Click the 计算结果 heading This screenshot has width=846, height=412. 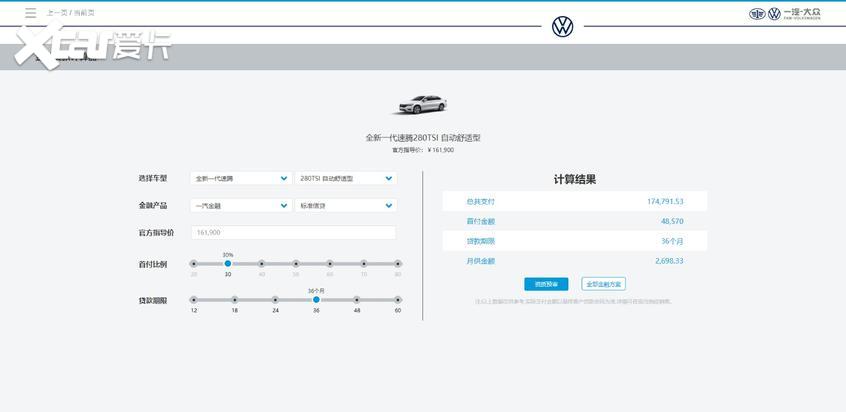575,180
